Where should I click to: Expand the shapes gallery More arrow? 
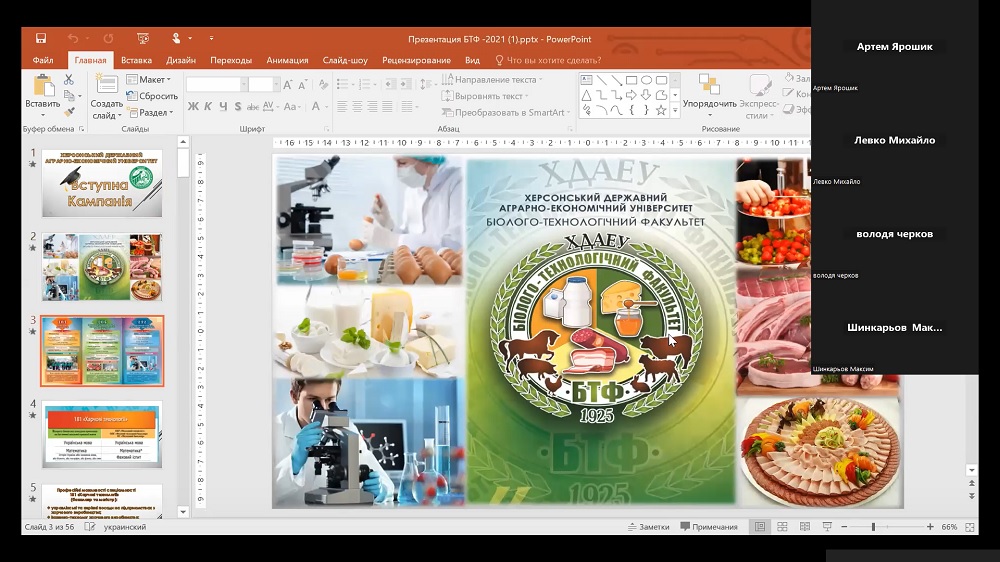click(x=675, y=111)
